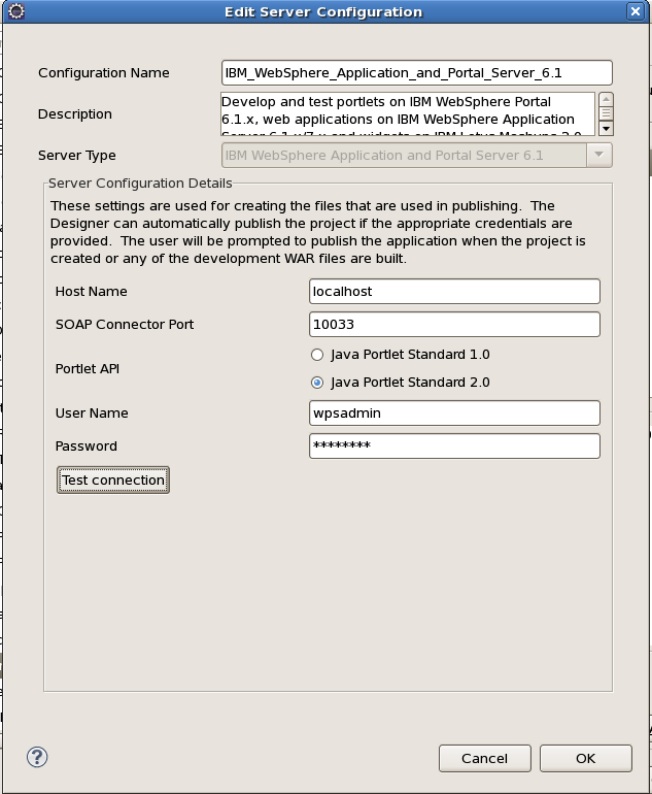This screenshot has height=794, width=652.
Task: Click the Description label
Action: pos(75,114)
